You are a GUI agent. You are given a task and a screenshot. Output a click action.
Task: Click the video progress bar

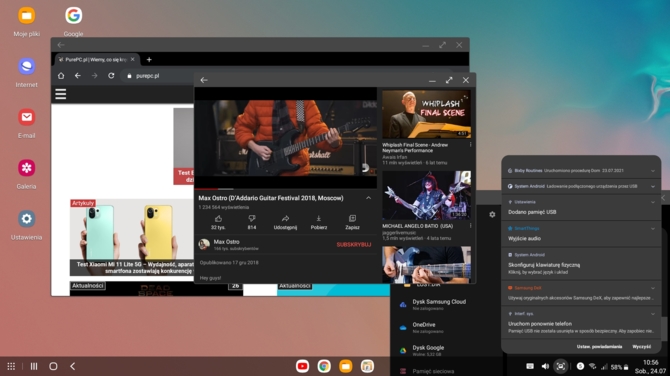click(285, 188)
